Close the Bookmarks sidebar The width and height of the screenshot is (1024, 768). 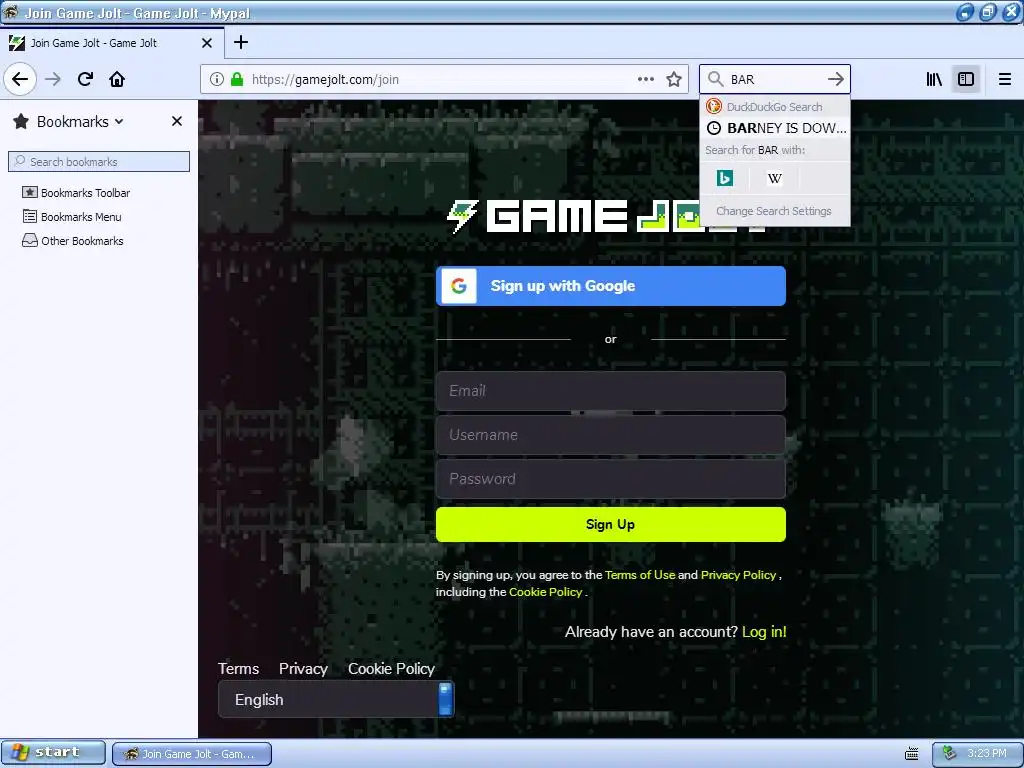coord(176,121)
